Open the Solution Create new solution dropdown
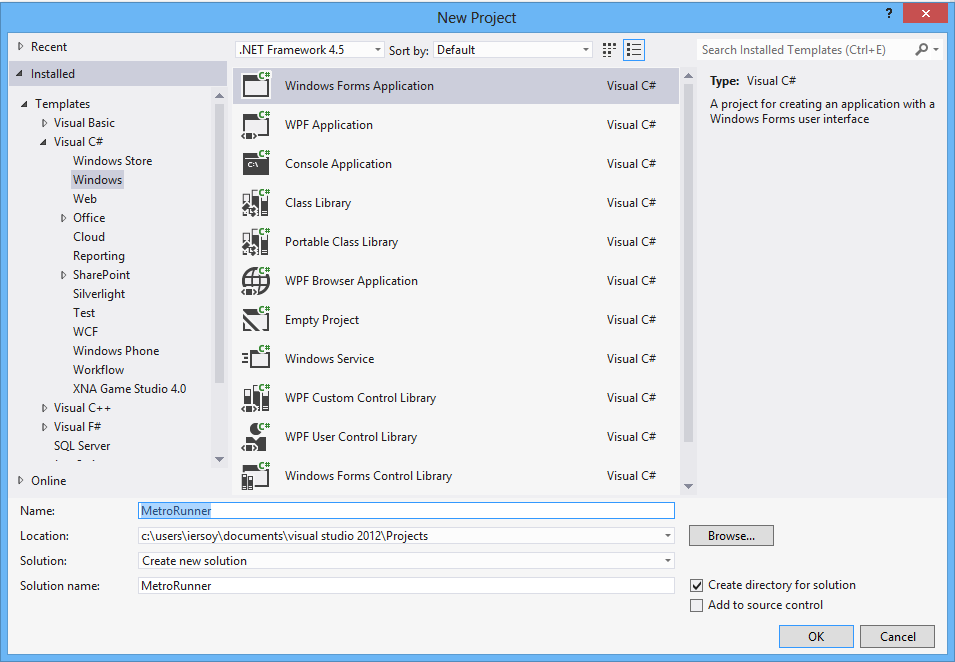This screenshot has height=662, width=955. pyautogui.click(x=406, y=561)
